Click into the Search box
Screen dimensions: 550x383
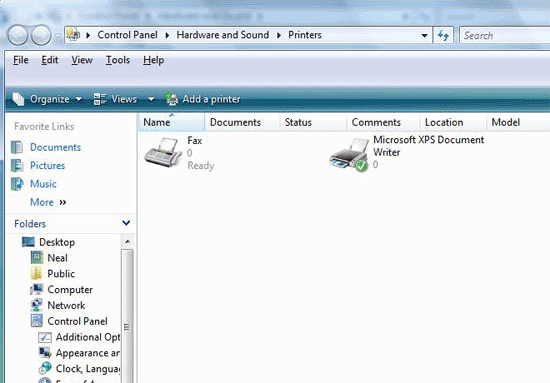pos(504,35)
